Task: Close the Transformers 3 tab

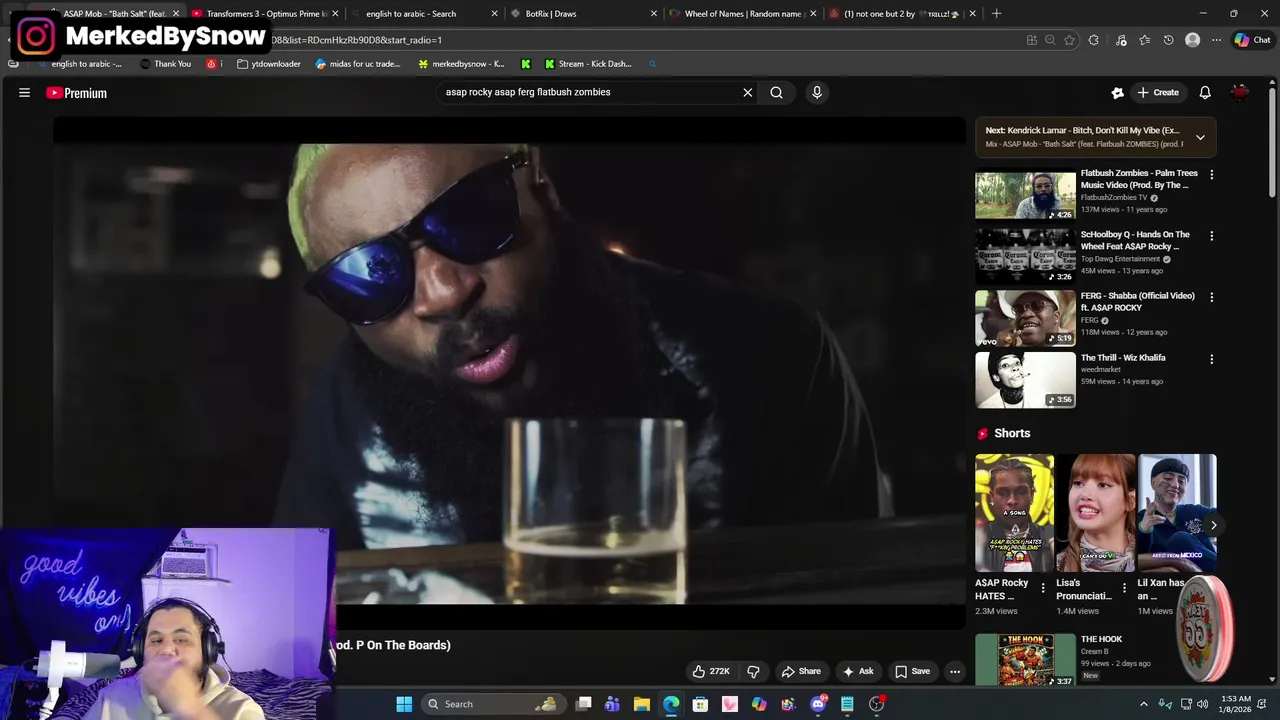Action: [x=335, y=13]
